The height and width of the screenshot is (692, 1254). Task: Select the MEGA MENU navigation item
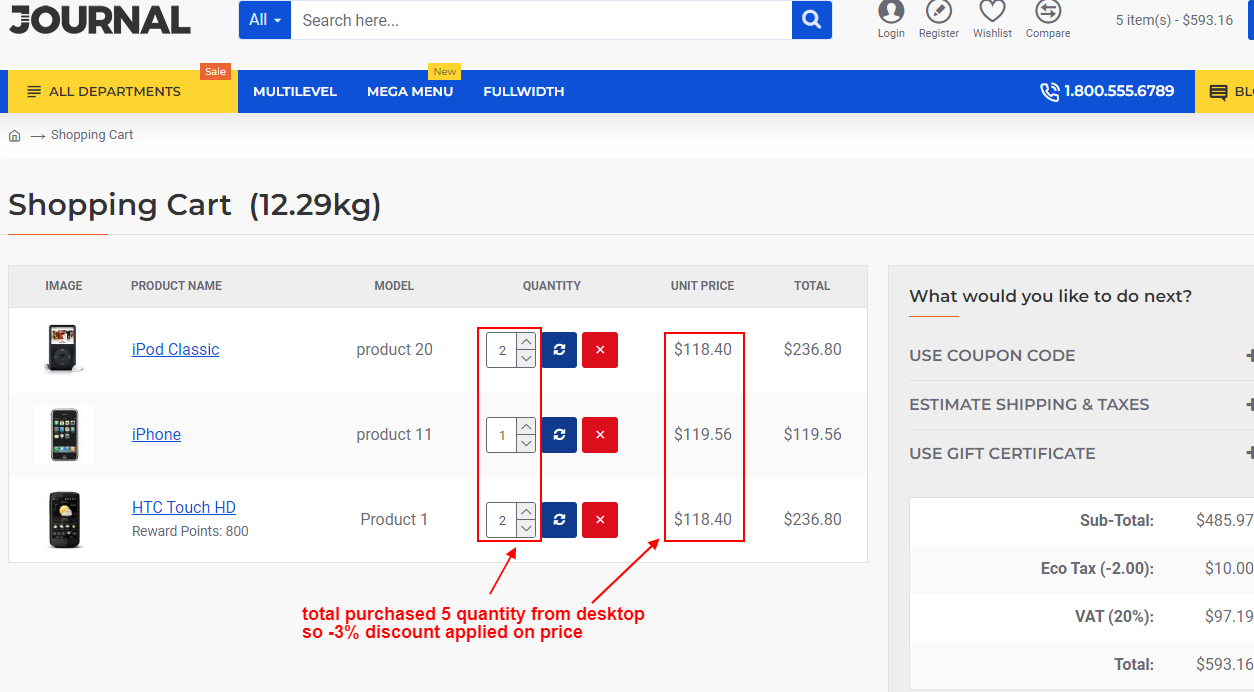[410, 91]
